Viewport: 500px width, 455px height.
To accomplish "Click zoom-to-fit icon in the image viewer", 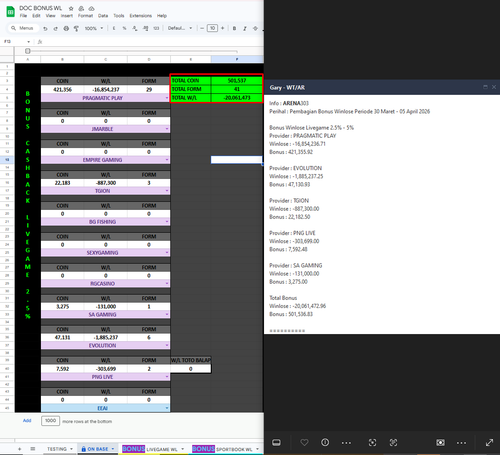I will (372, 442).
